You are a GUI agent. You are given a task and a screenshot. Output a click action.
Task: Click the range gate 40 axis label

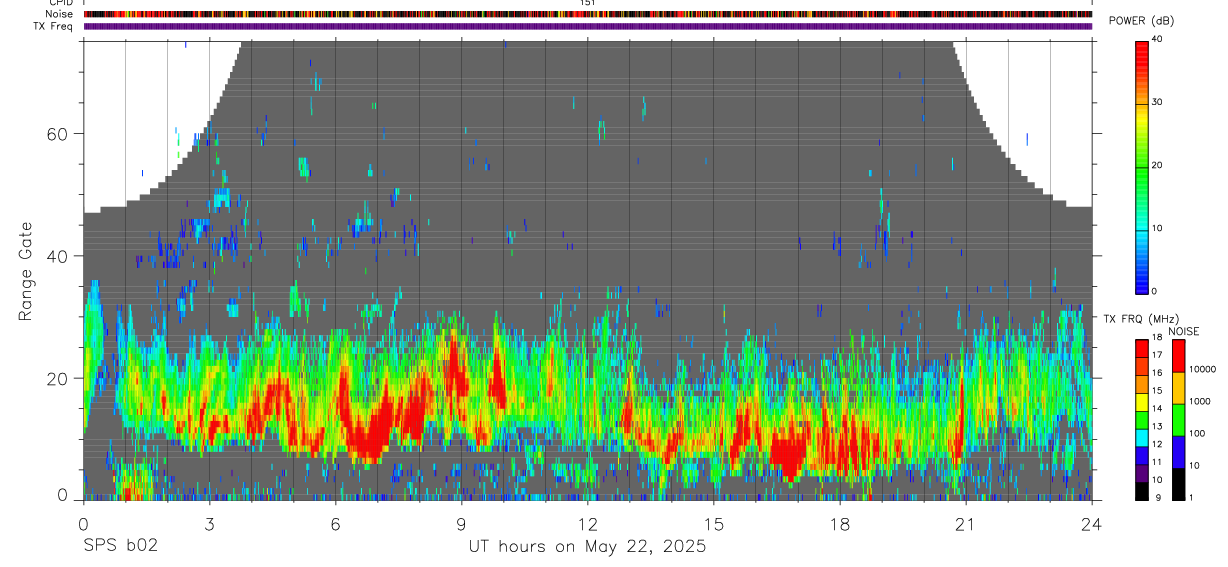click(62, 256)
